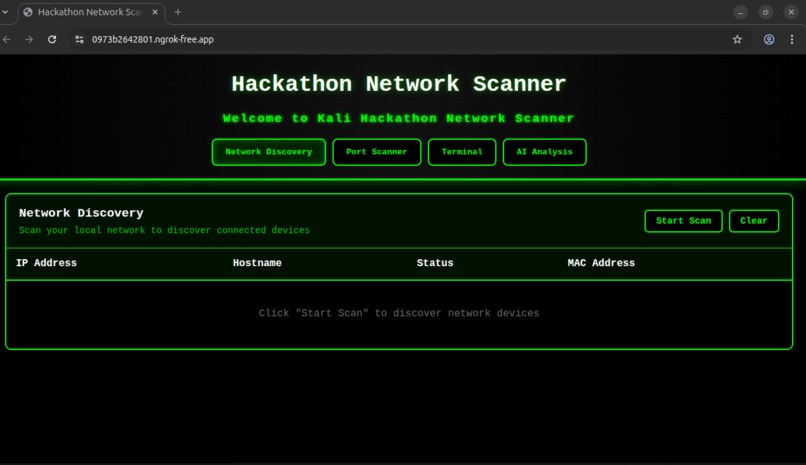The image size is (806, 465).
Task: Clear the scan results
Action: pos(754,221)
